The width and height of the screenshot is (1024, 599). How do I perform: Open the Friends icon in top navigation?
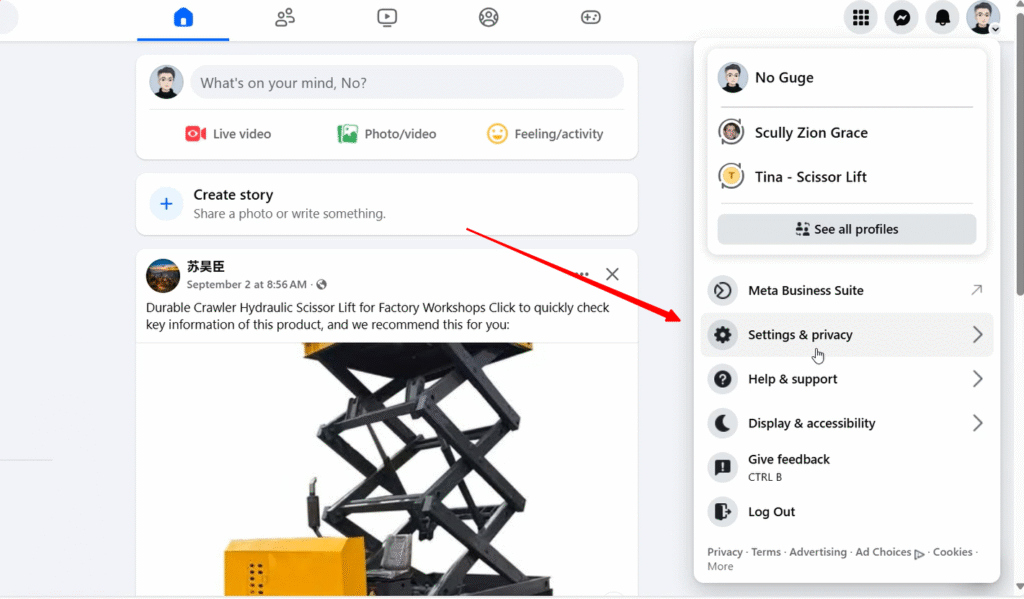285,18
